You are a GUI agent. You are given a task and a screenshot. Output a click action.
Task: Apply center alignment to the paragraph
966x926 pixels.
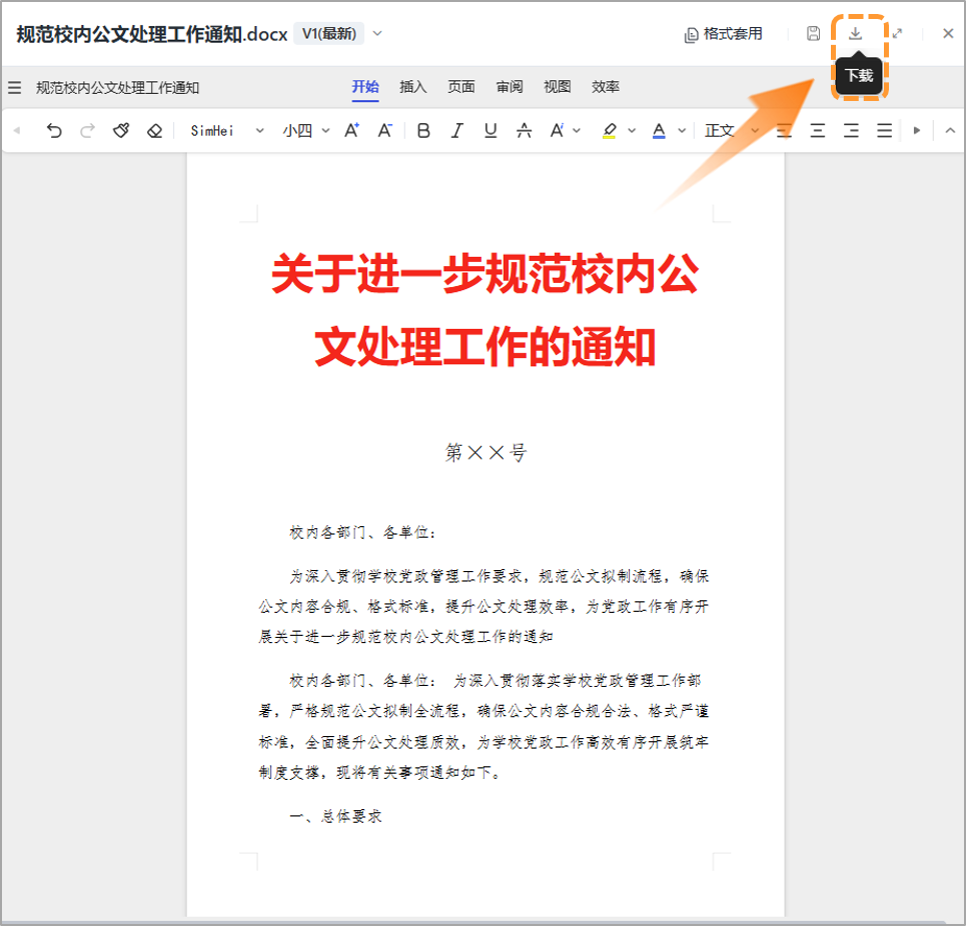[818, 130]
